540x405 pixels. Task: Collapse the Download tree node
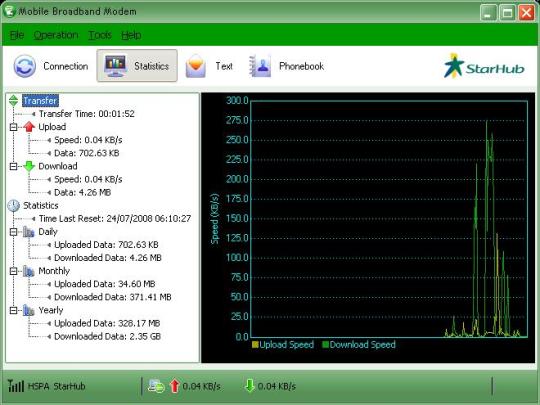pos(13,166)
